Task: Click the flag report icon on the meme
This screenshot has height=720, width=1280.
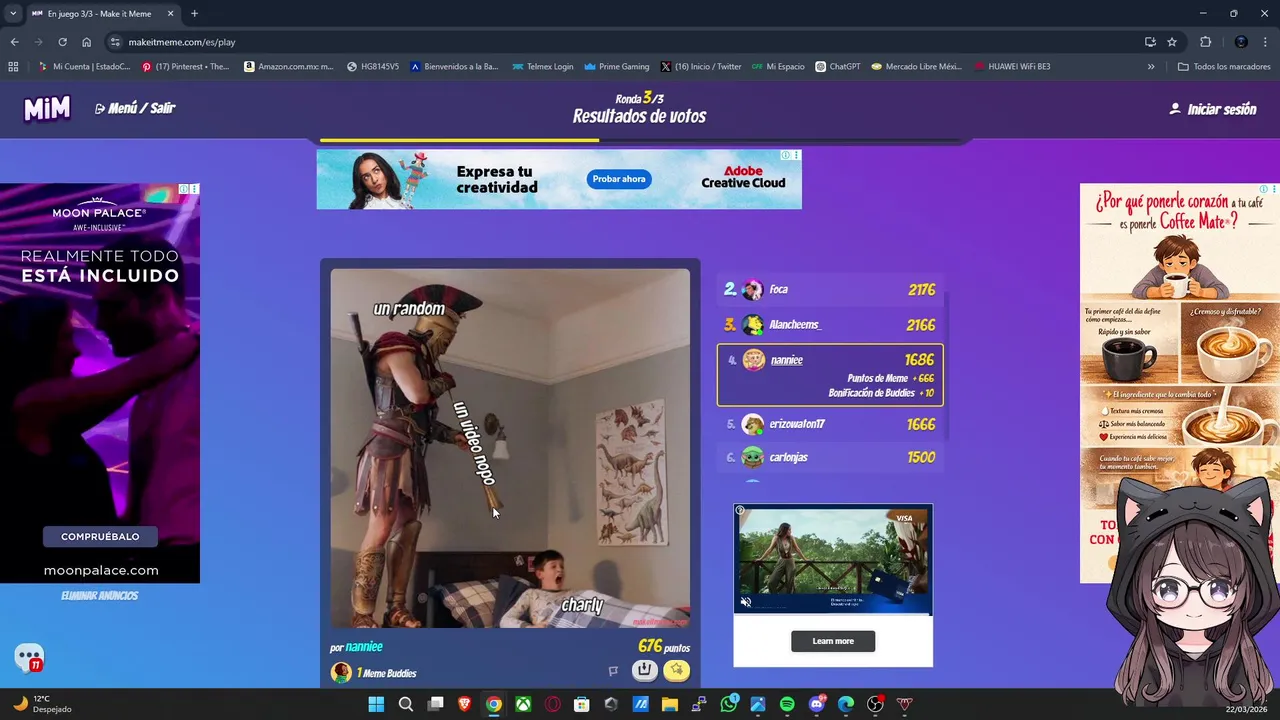Action: tap(613, 672)
